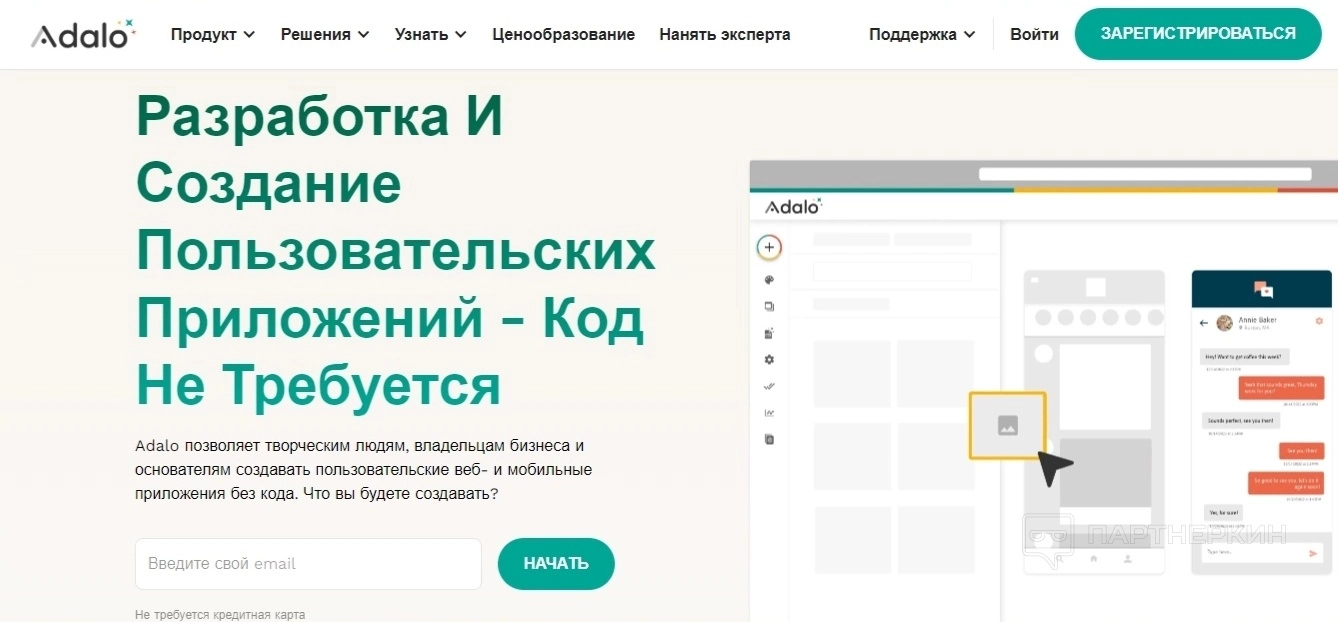1338x622 pixels.
Task: Click the text 'Не требуется кредитная карта'
Action: [x=220, y=615]
